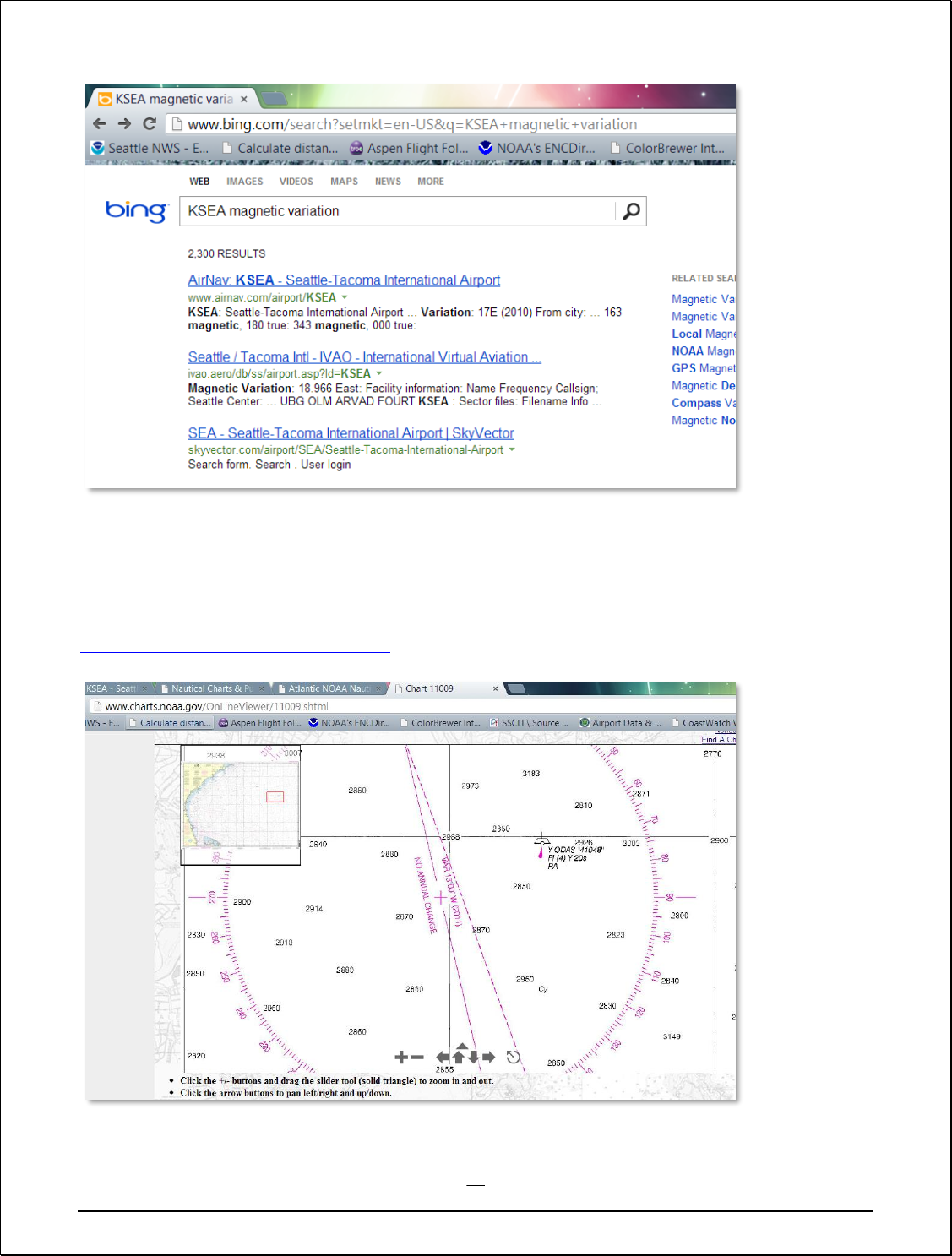Click the Find A Chart link
952x1256 pixels.
coord(719,740)
